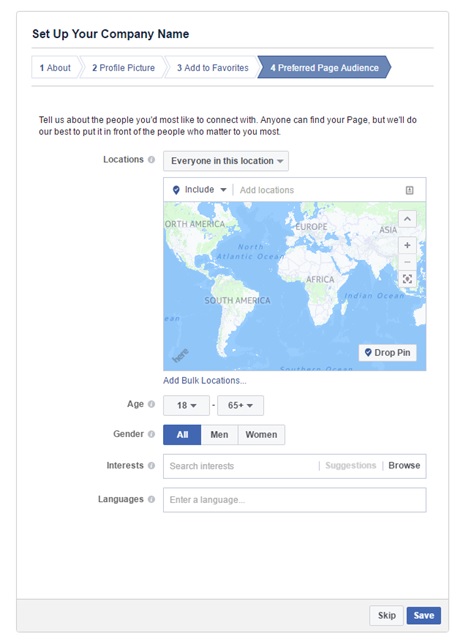Click the Locations info icon
Screen dimensions: 463x642
(x=151, y=160)
